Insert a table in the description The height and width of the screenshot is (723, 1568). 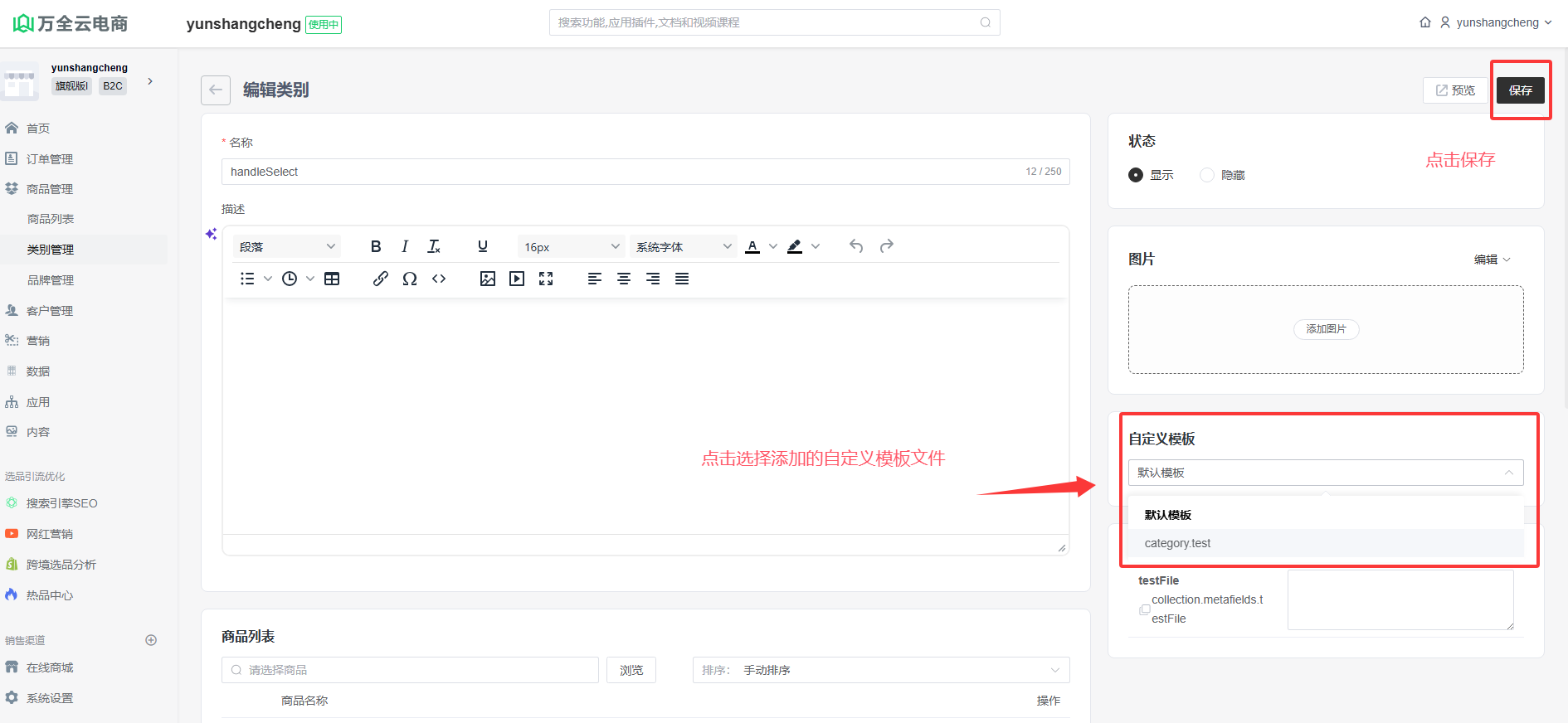click(x=332, y=279)
